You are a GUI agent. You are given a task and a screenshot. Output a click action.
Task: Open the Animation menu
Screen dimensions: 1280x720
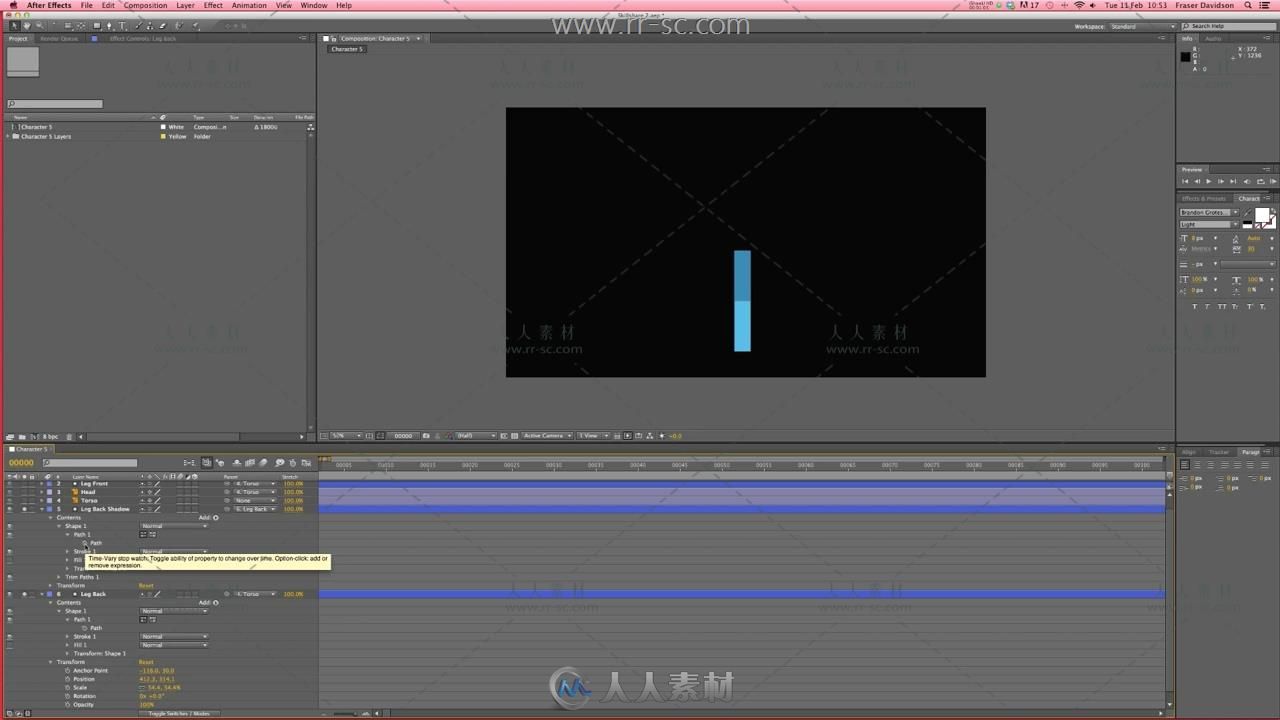click(x=249, y=5)
